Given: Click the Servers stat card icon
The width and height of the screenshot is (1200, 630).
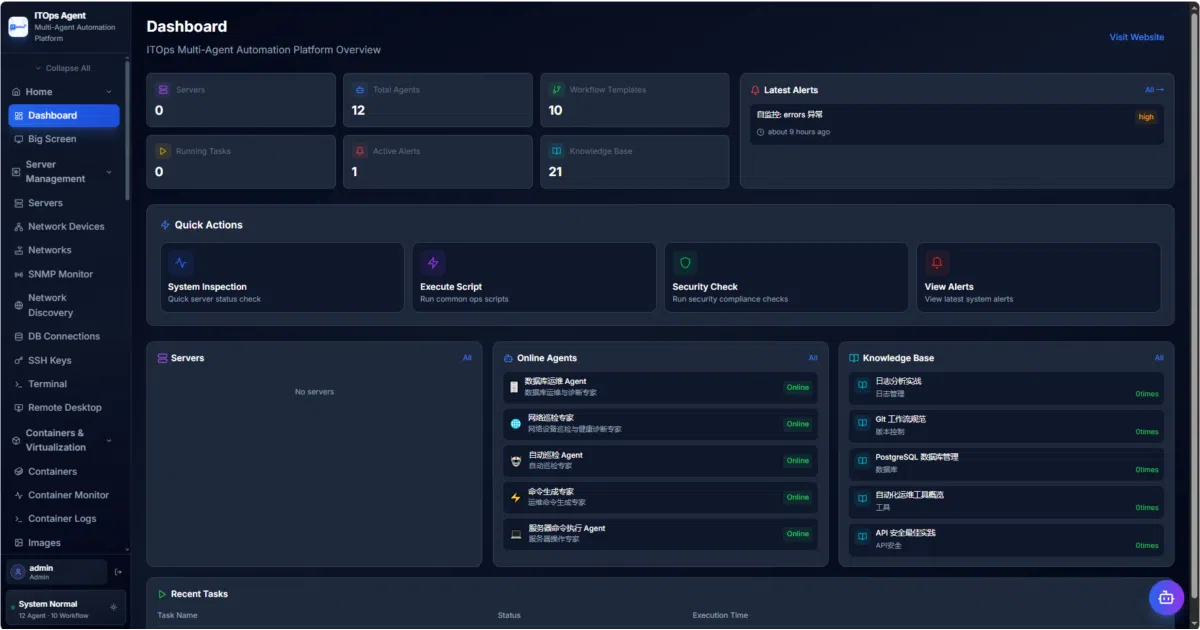Looking at the screenshot, I should click(163, 90).
